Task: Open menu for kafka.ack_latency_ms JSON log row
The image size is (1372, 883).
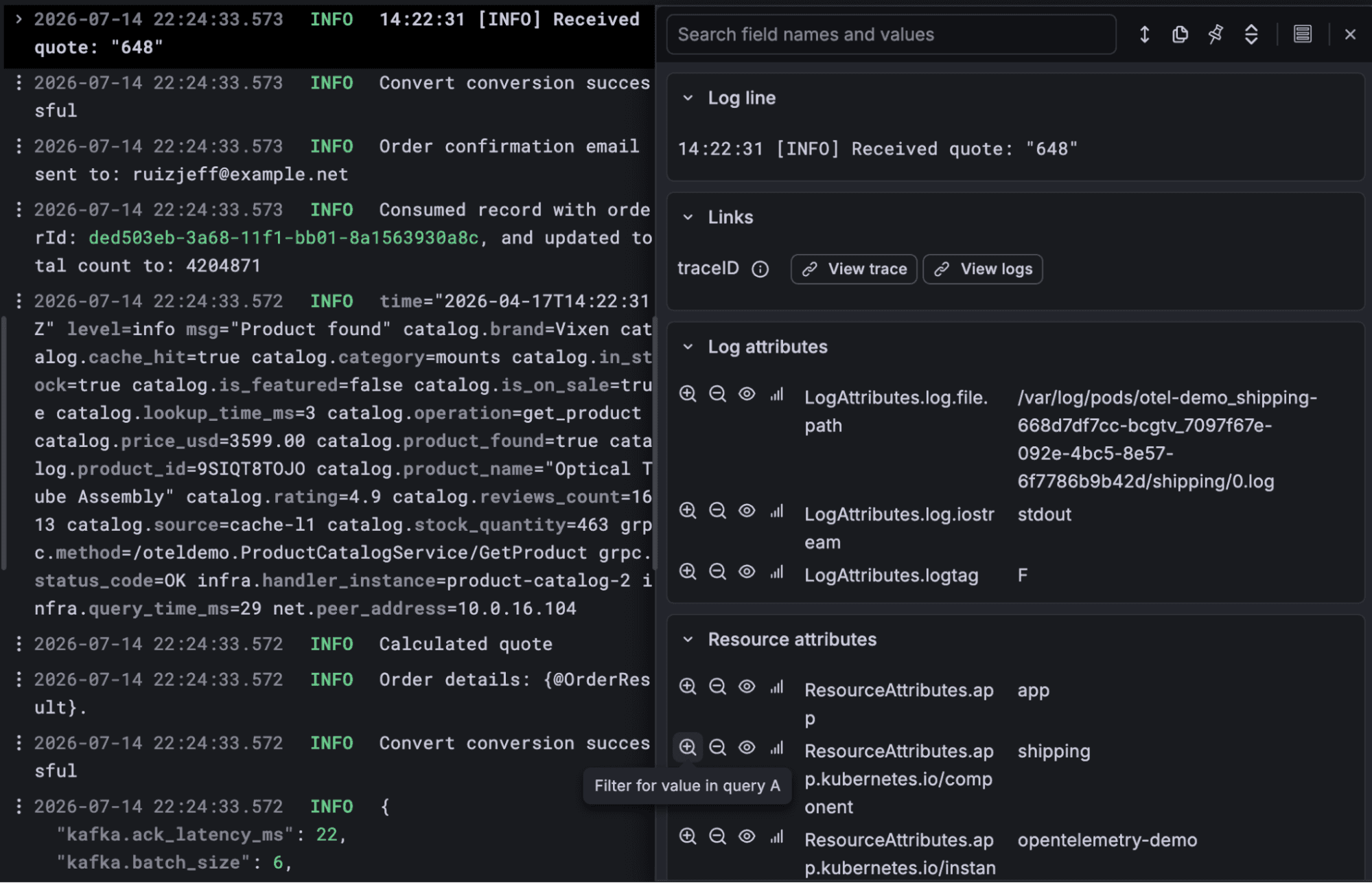Action: point(19,806)
